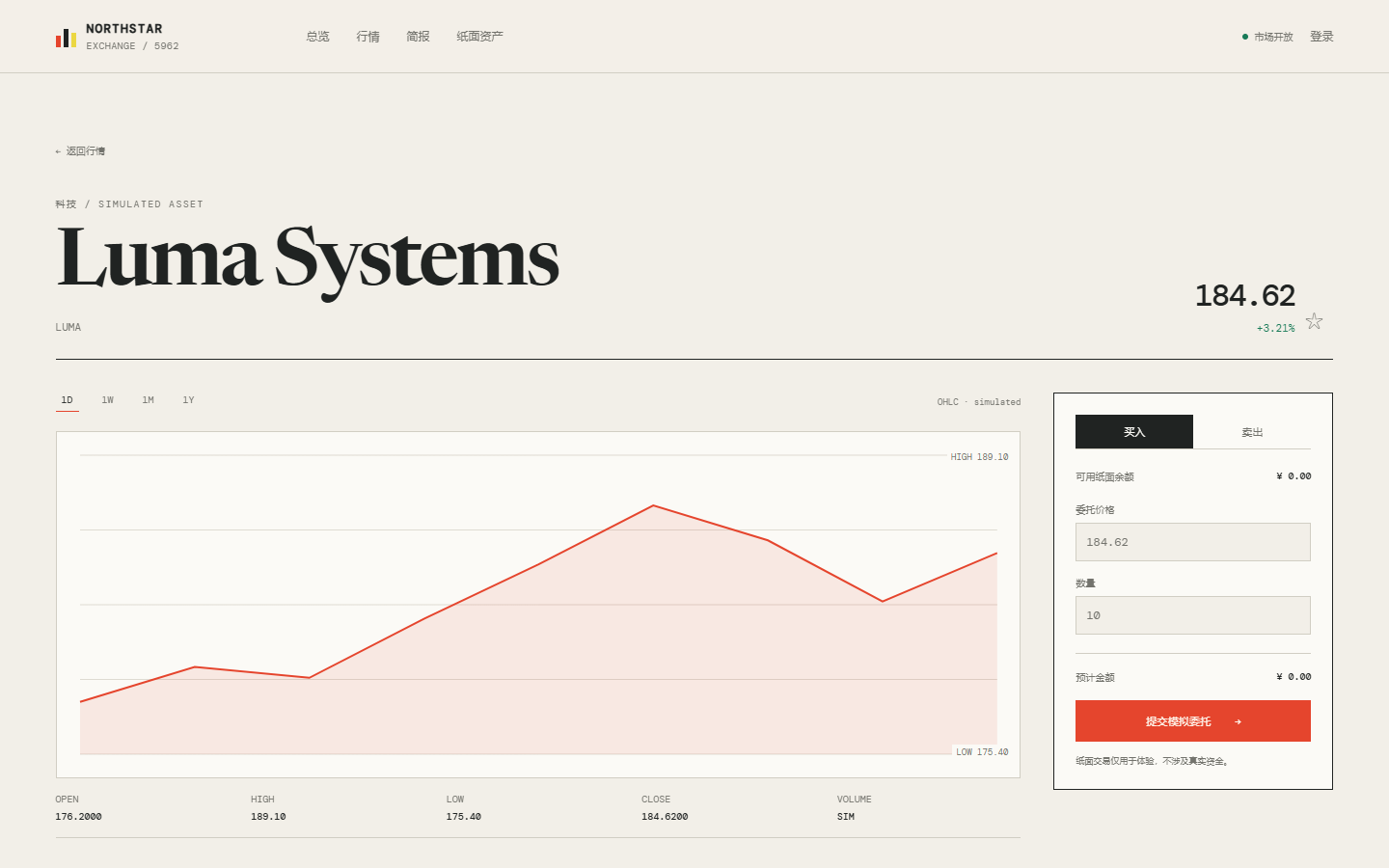Click the 预计金额 estimated amount value
The image size is (1389, 868).
(x=1294, y=677)
